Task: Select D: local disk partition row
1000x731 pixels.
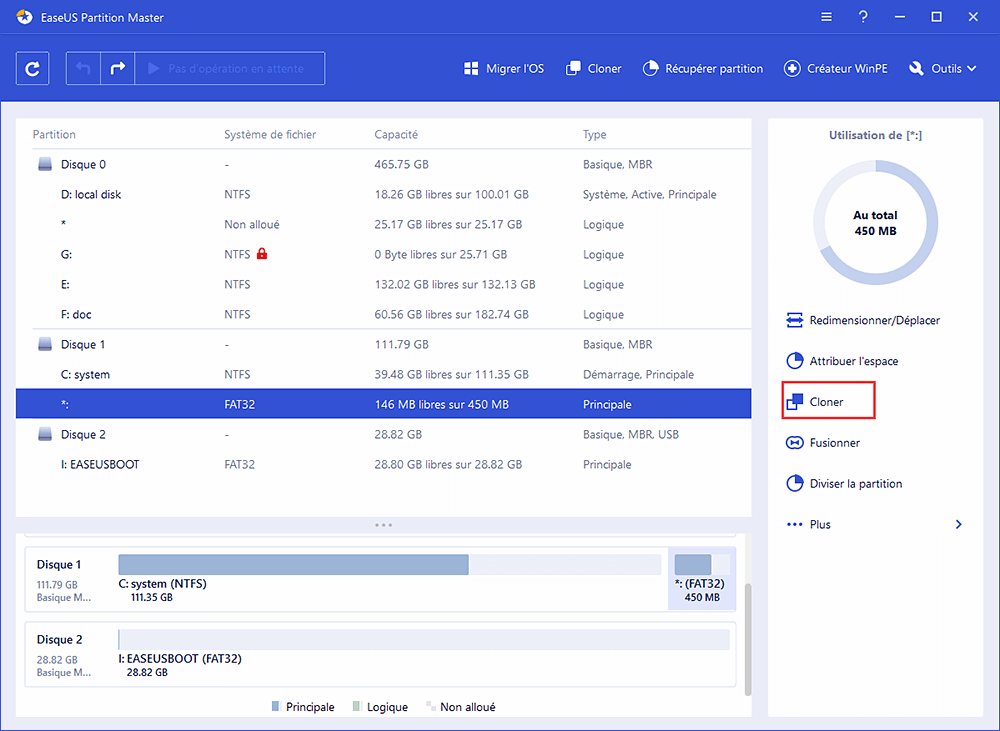Action: [x=383, y=195]
